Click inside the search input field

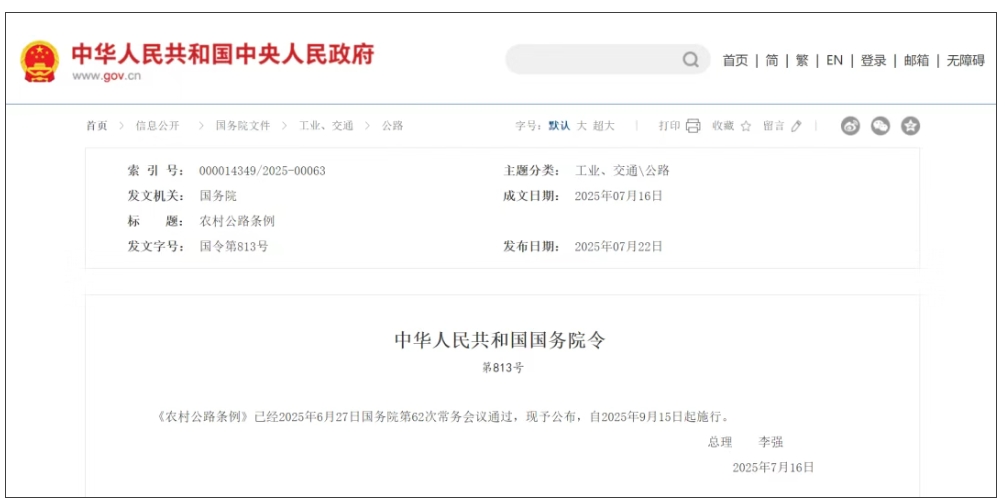click(x=590, y=60)
